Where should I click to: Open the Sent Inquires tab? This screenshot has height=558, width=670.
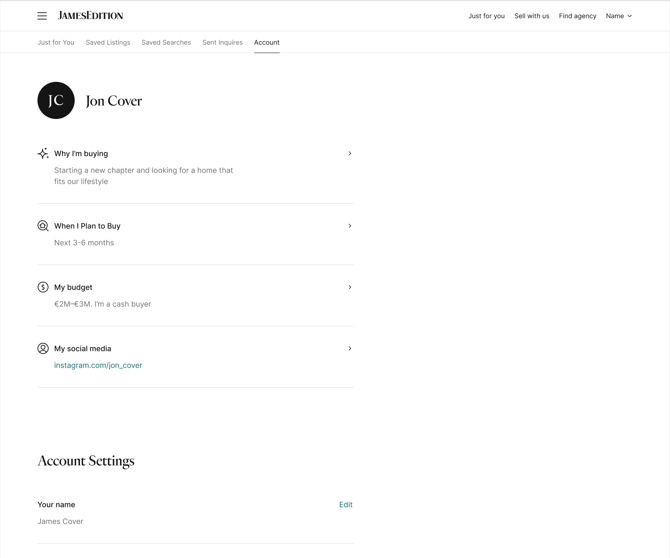[x=222, y=43]
